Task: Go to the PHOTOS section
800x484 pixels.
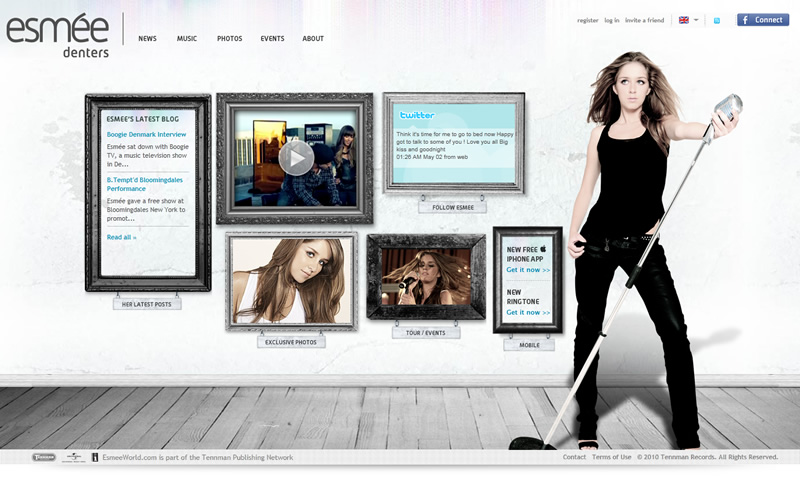Action: pyautogui.click(x=230, y=38)
